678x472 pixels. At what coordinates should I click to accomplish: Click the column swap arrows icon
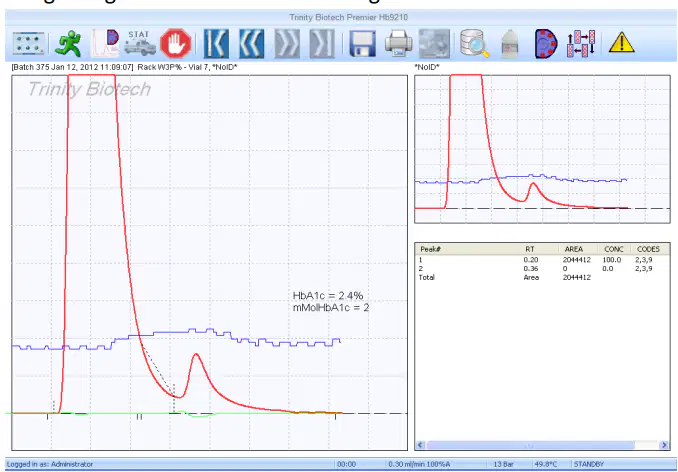(x=582, y=44)
